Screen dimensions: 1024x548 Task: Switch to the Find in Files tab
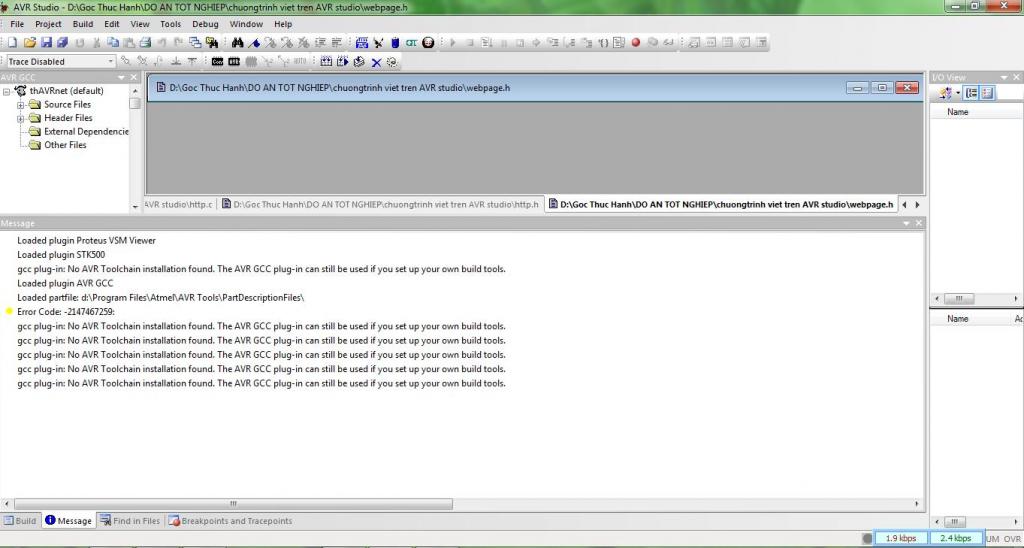coord(129,521)
